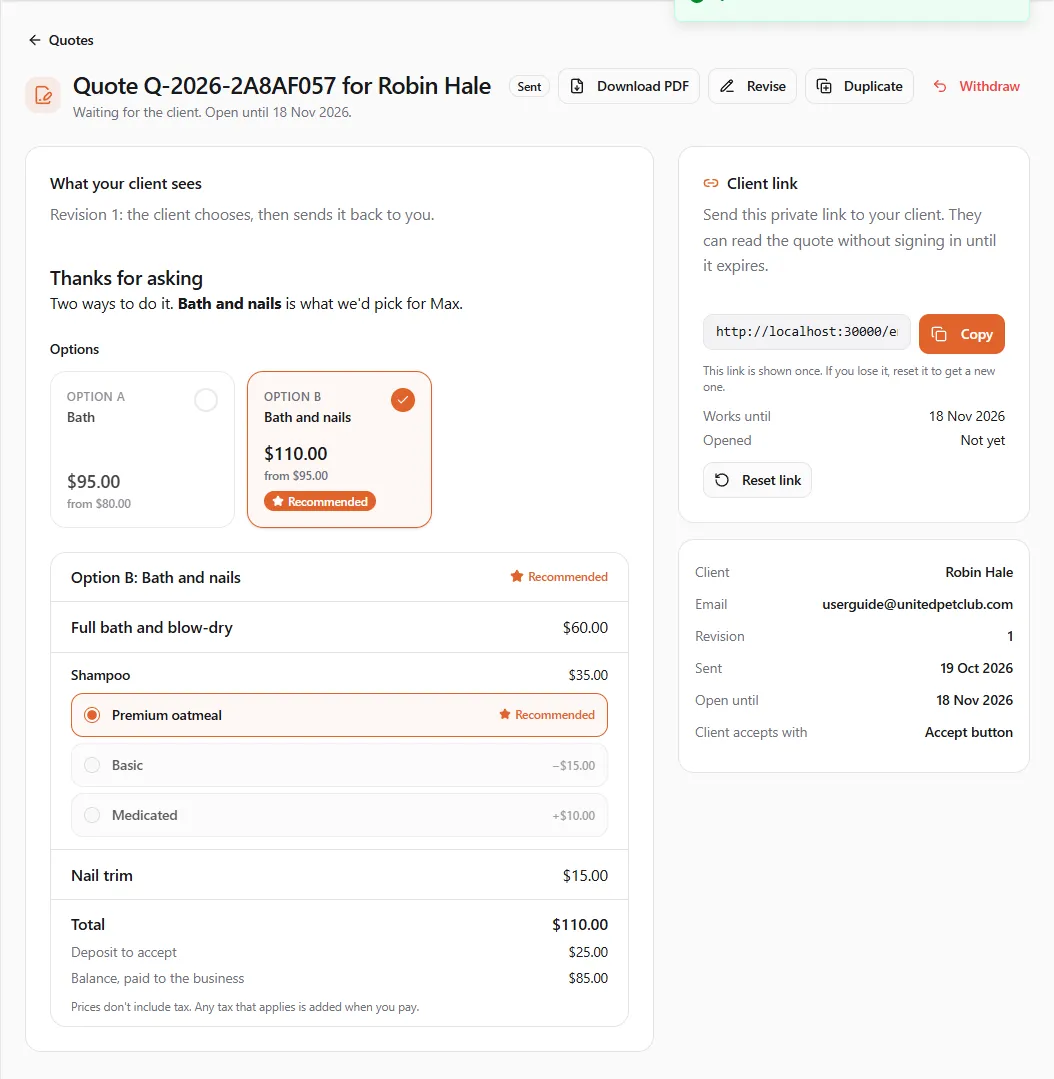Click the Sent date 19 Oct 2026
Viewport: 1054px width, 1079px height.
(x=976, y=667)
